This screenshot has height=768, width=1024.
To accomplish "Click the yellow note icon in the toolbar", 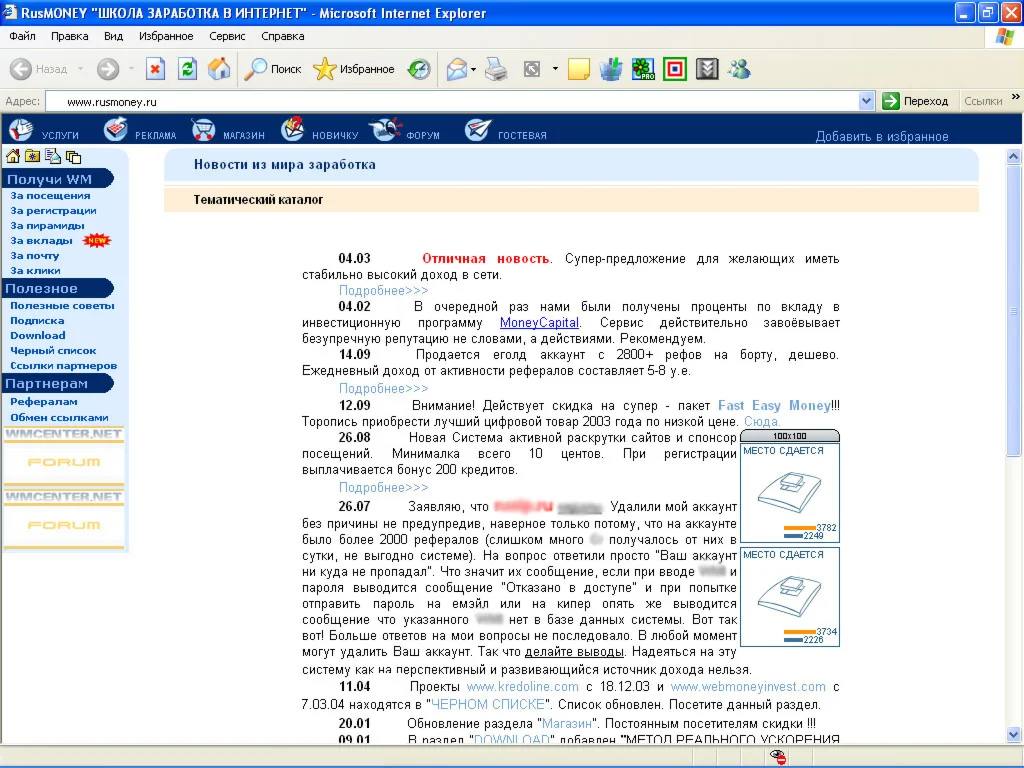I will coord(578,69).
